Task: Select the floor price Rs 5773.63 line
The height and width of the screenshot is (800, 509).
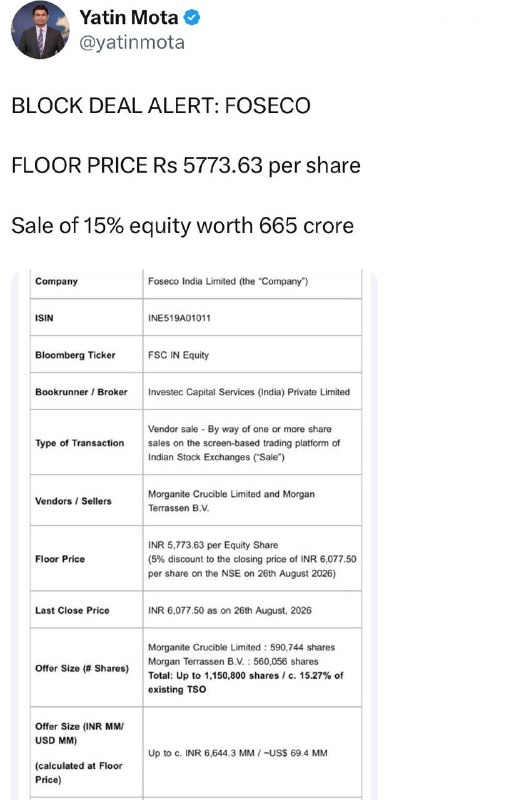Action: pos(186,165)
